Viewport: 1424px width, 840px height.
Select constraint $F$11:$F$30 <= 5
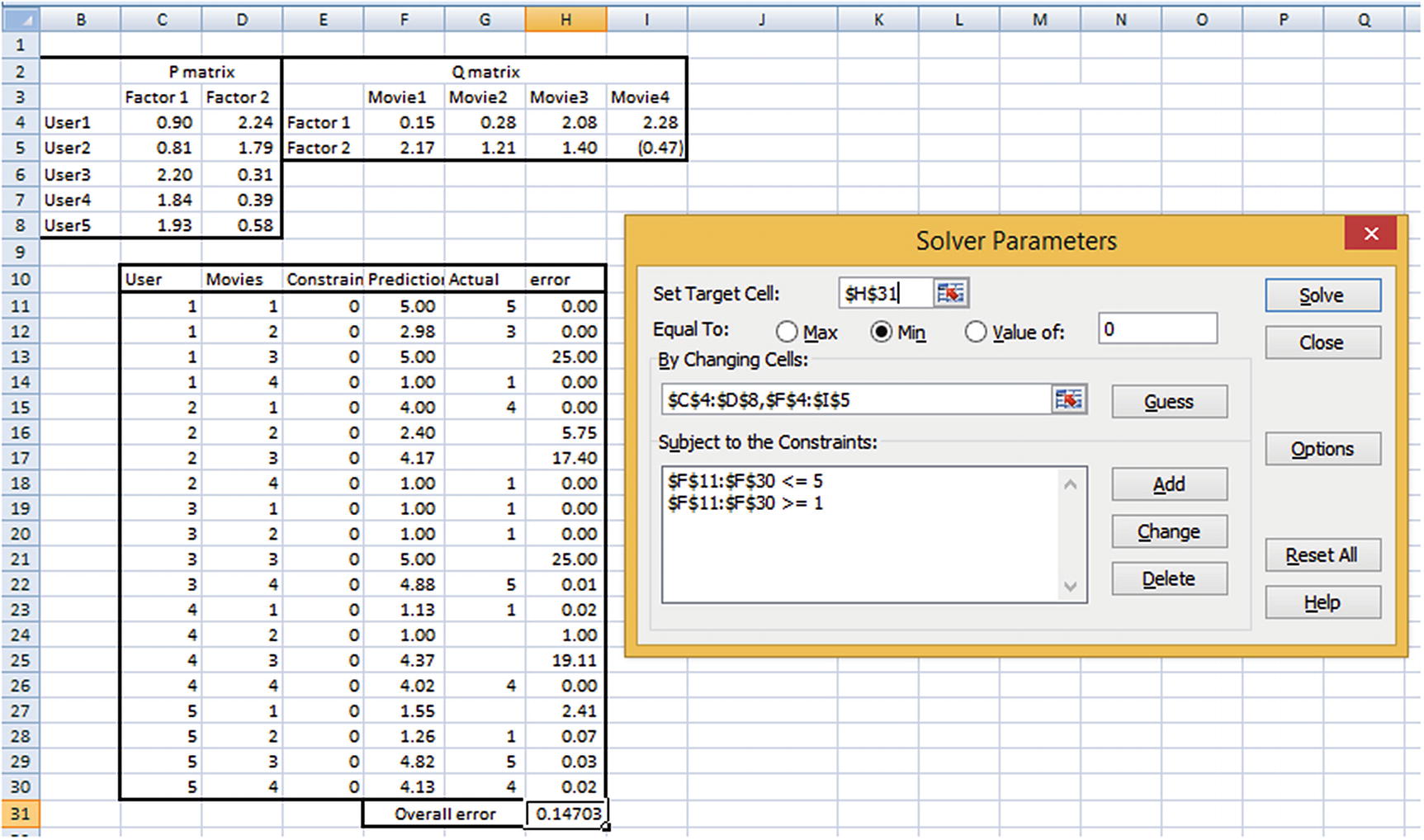[745, 481]
